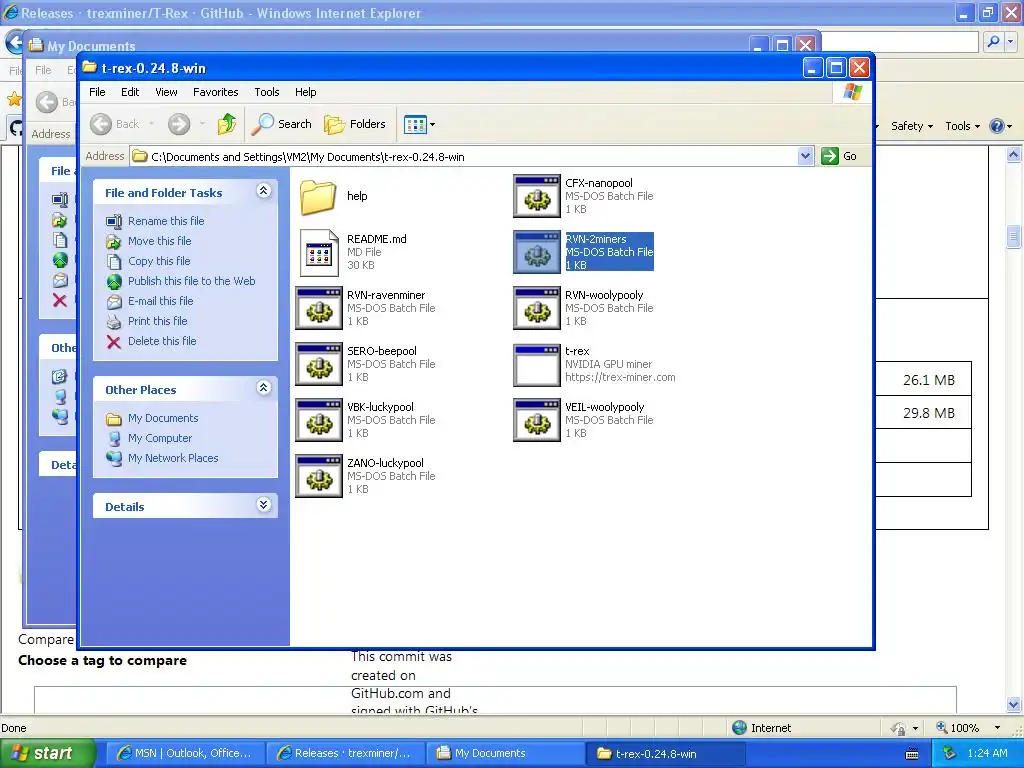Viewport: 1024px width, 768px height.
Task: Select the SERO-beepool batch file icon
Action: point(319,364)
